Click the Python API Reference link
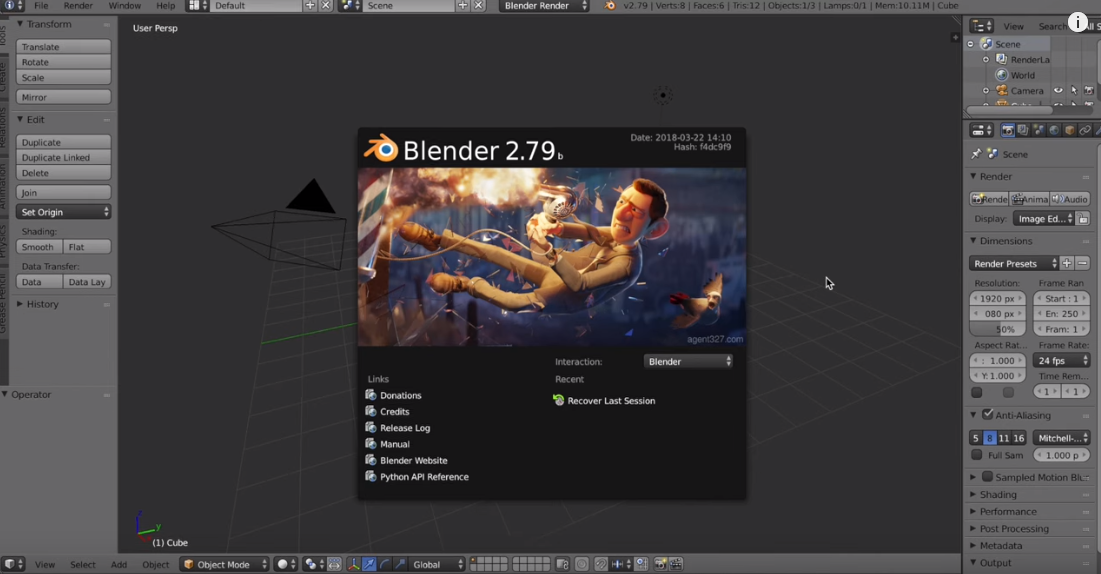 coord(424,476)
